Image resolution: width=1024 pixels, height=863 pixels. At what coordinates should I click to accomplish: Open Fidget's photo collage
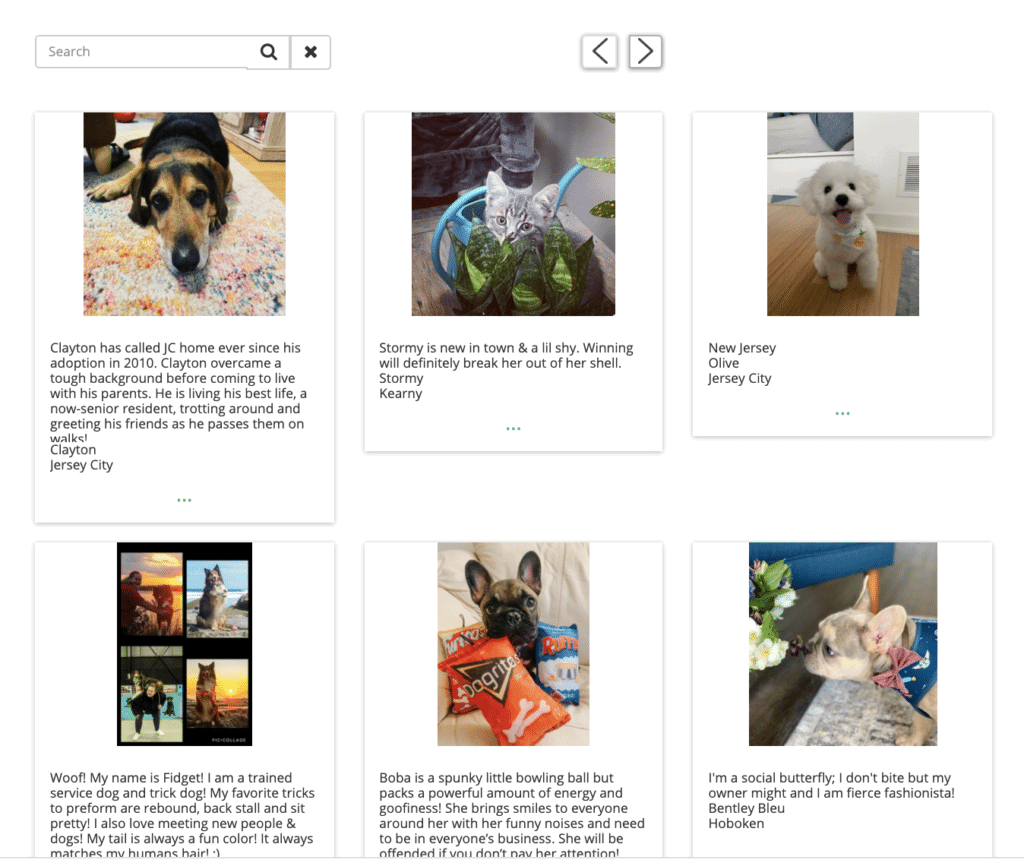(x=184, y=644)
